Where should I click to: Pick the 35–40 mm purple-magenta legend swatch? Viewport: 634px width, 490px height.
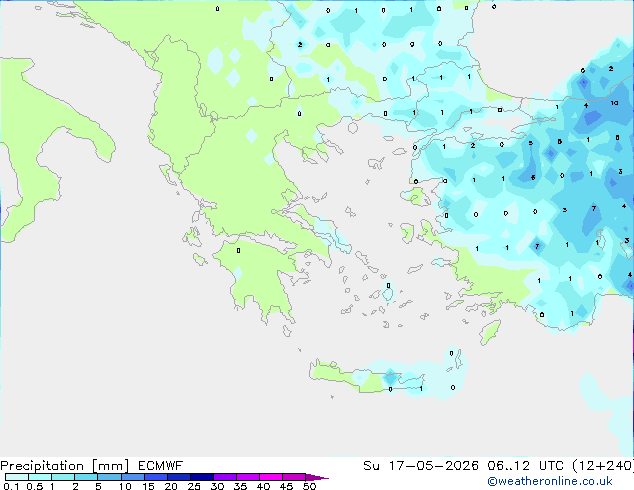coord(248,477)
